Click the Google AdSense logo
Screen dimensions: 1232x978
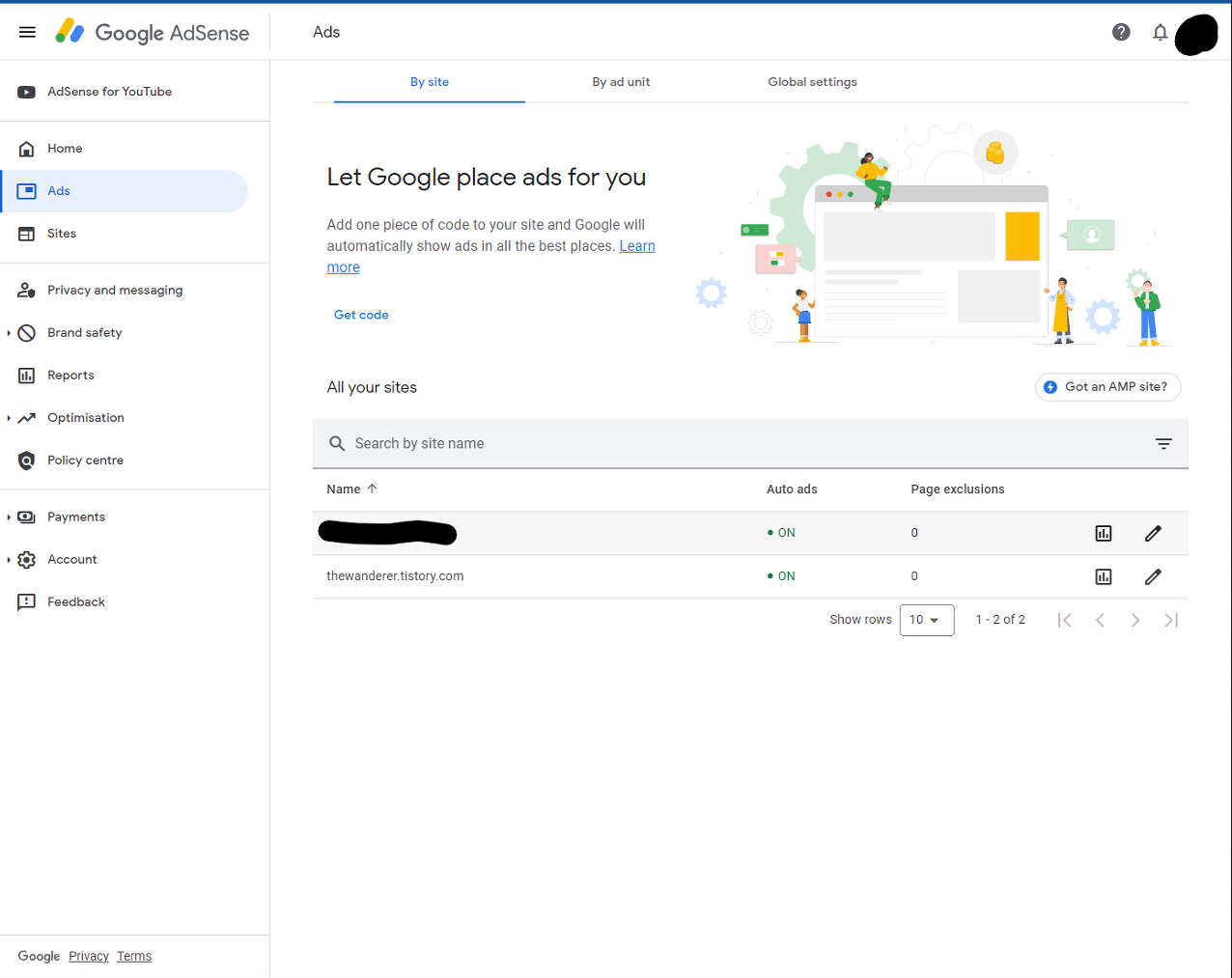pyautogui.click(x=153, y=32)
